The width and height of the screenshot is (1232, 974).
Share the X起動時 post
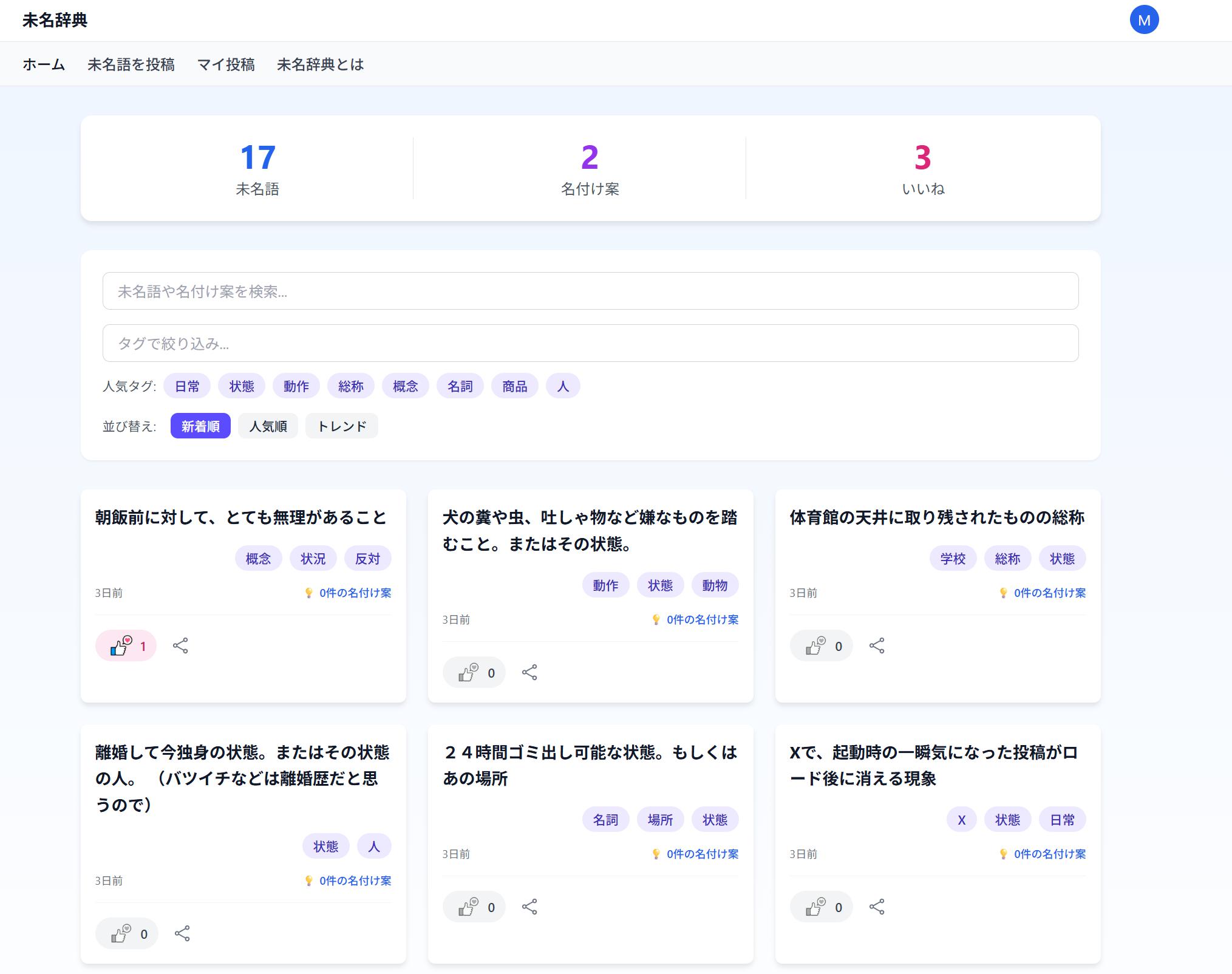tap(877, 907)
